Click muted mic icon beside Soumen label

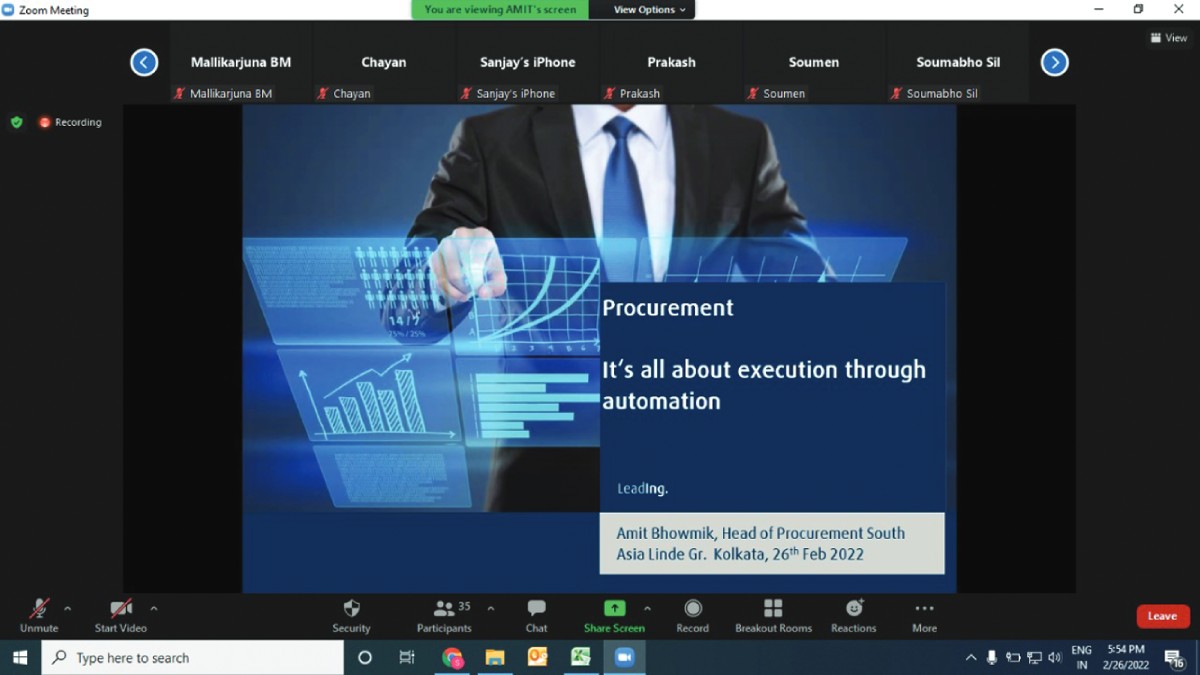pyautogui.click(x=753, y=93)
